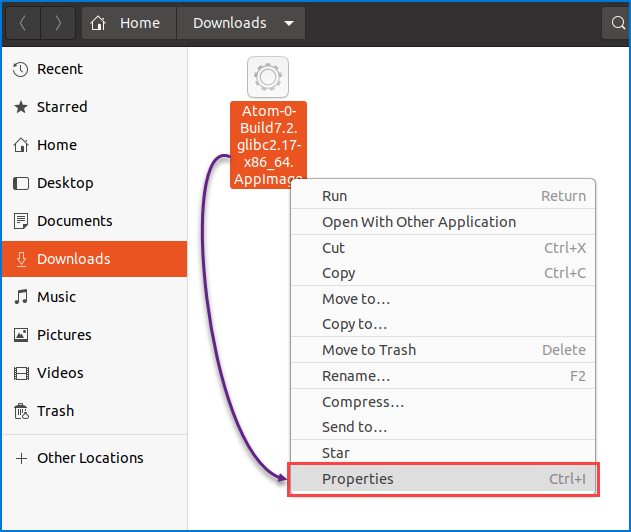Choose Copy to… in the context menu
The height and width of the screenshot is (532, 631).
tap(443, 324)
